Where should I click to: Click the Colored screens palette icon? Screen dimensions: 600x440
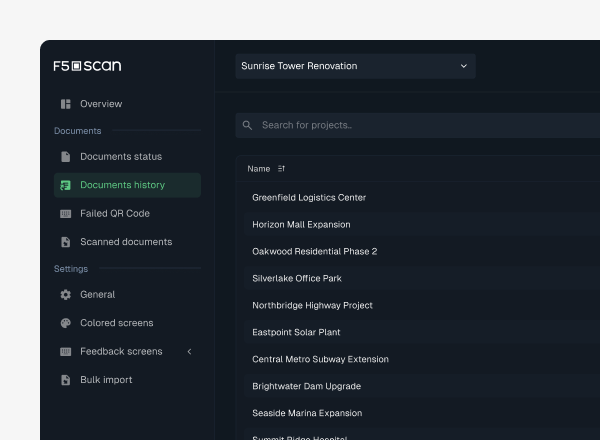point(66,323)
